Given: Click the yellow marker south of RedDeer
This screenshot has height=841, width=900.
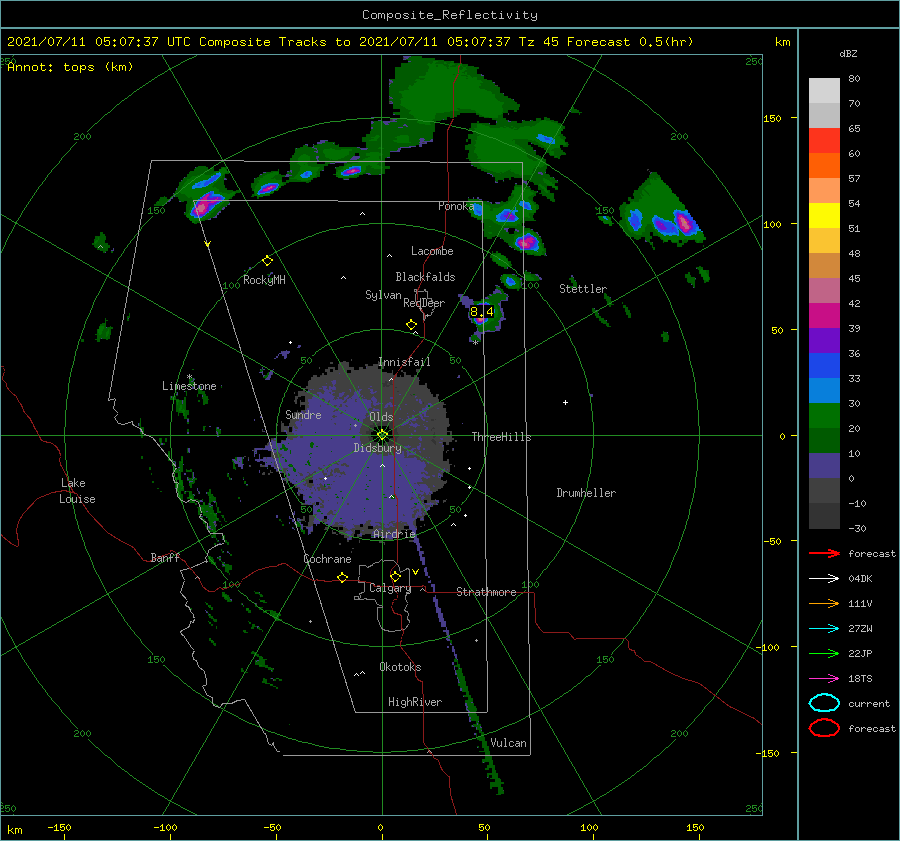Looking at the screenshot, I should (411, 325).
